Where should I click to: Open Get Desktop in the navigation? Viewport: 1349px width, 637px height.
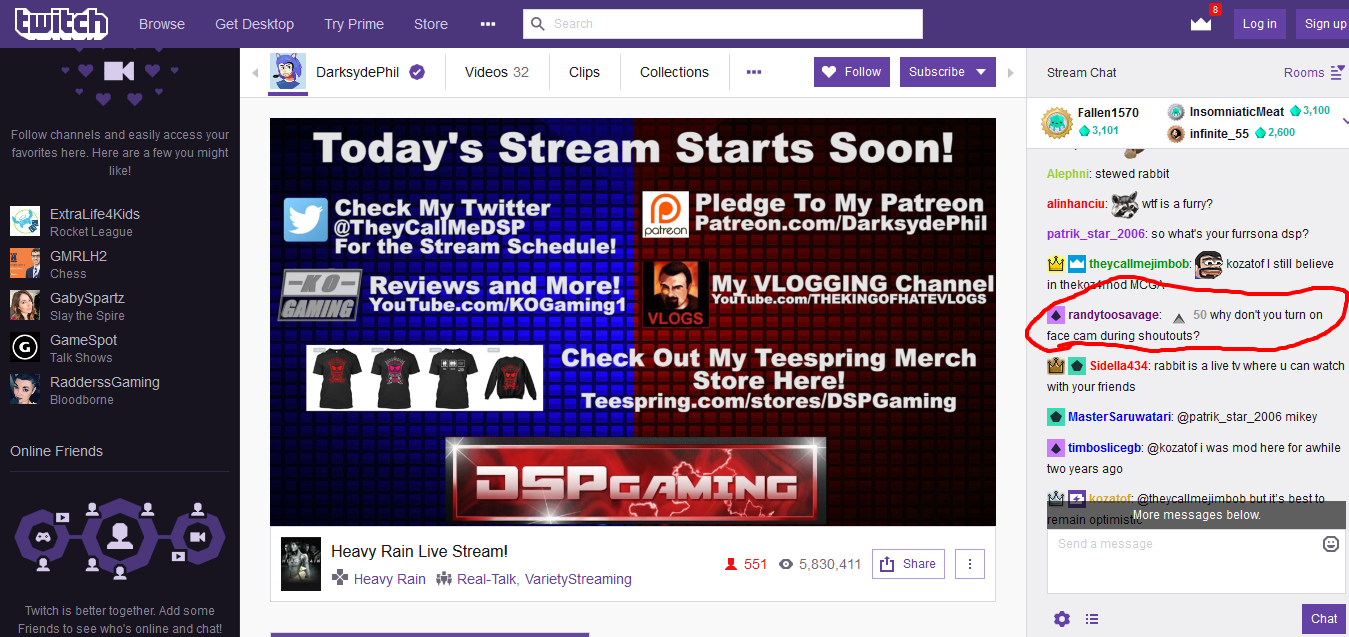[254, 24]
